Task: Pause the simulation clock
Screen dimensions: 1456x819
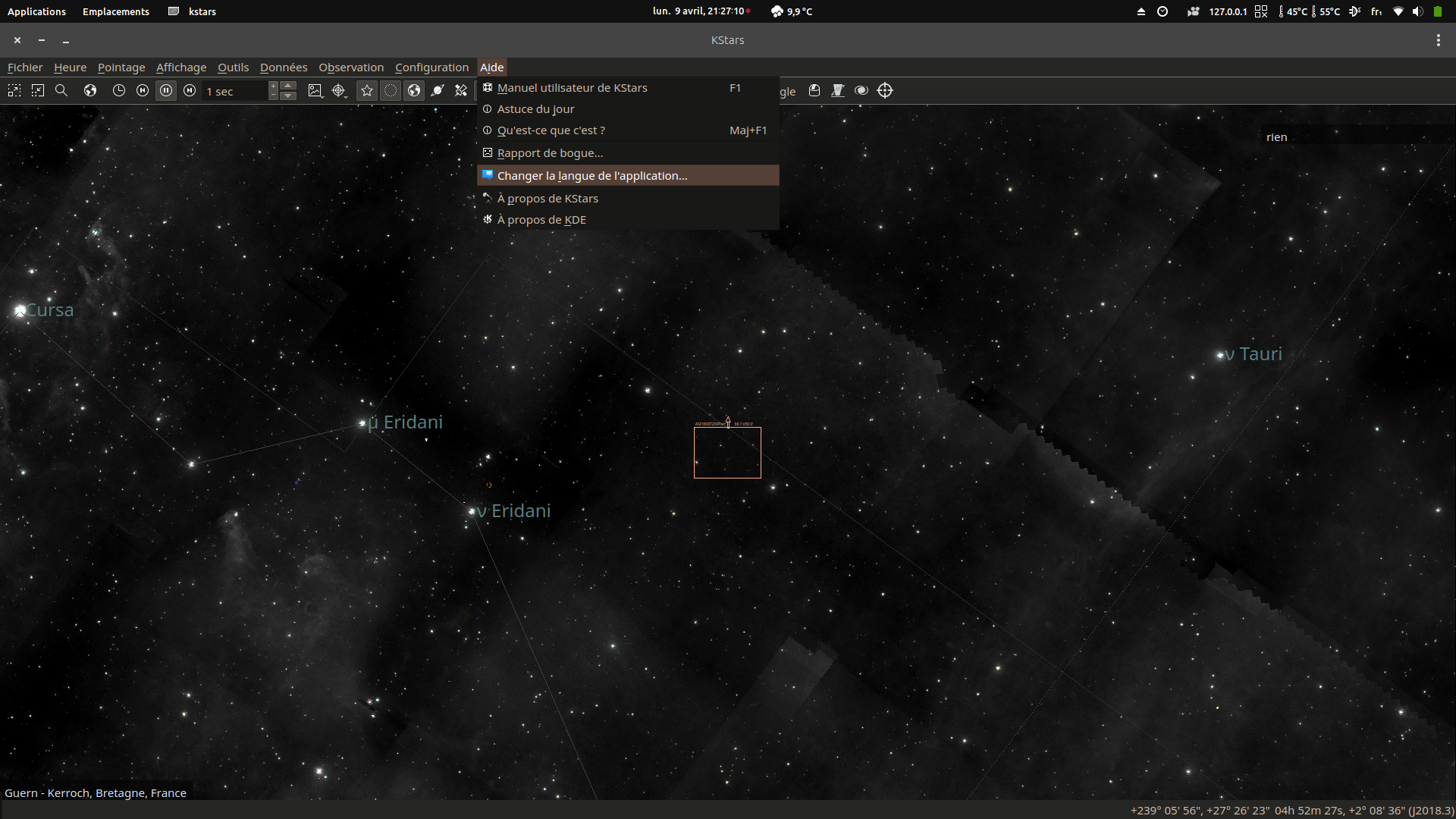Action: coord(166,91)
